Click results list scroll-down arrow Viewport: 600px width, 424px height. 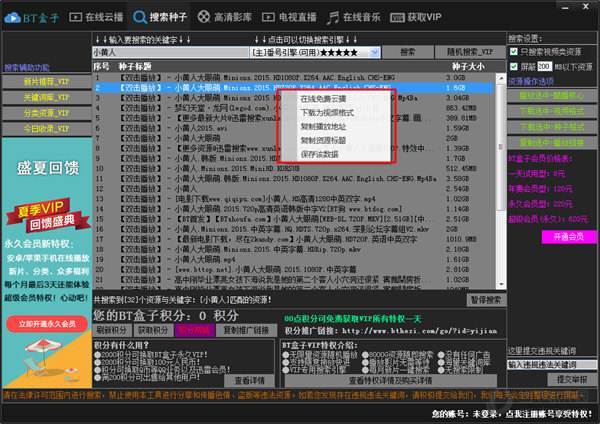pos(501,284)
